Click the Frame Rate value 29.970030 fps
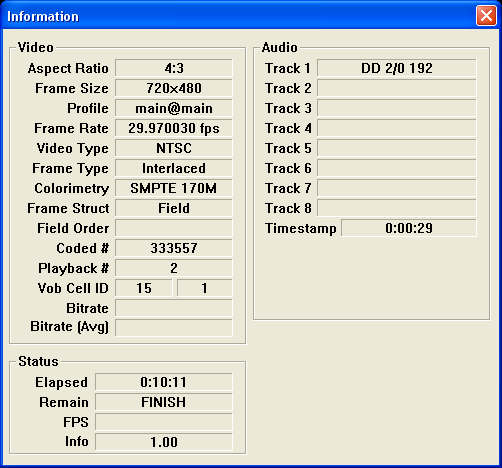 174,128
